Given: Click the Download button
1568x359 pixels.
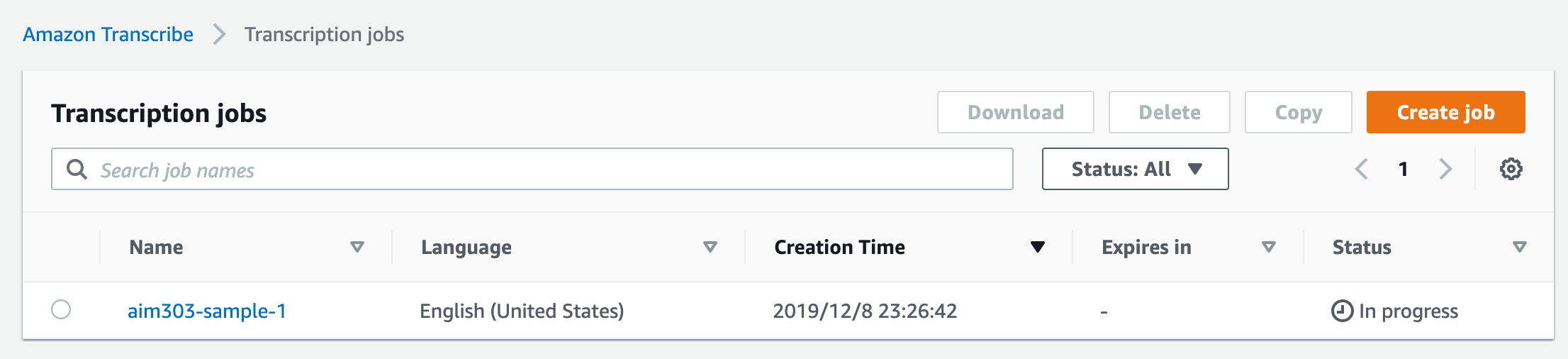Looking at the screenshot, I should coord(1015,112).
